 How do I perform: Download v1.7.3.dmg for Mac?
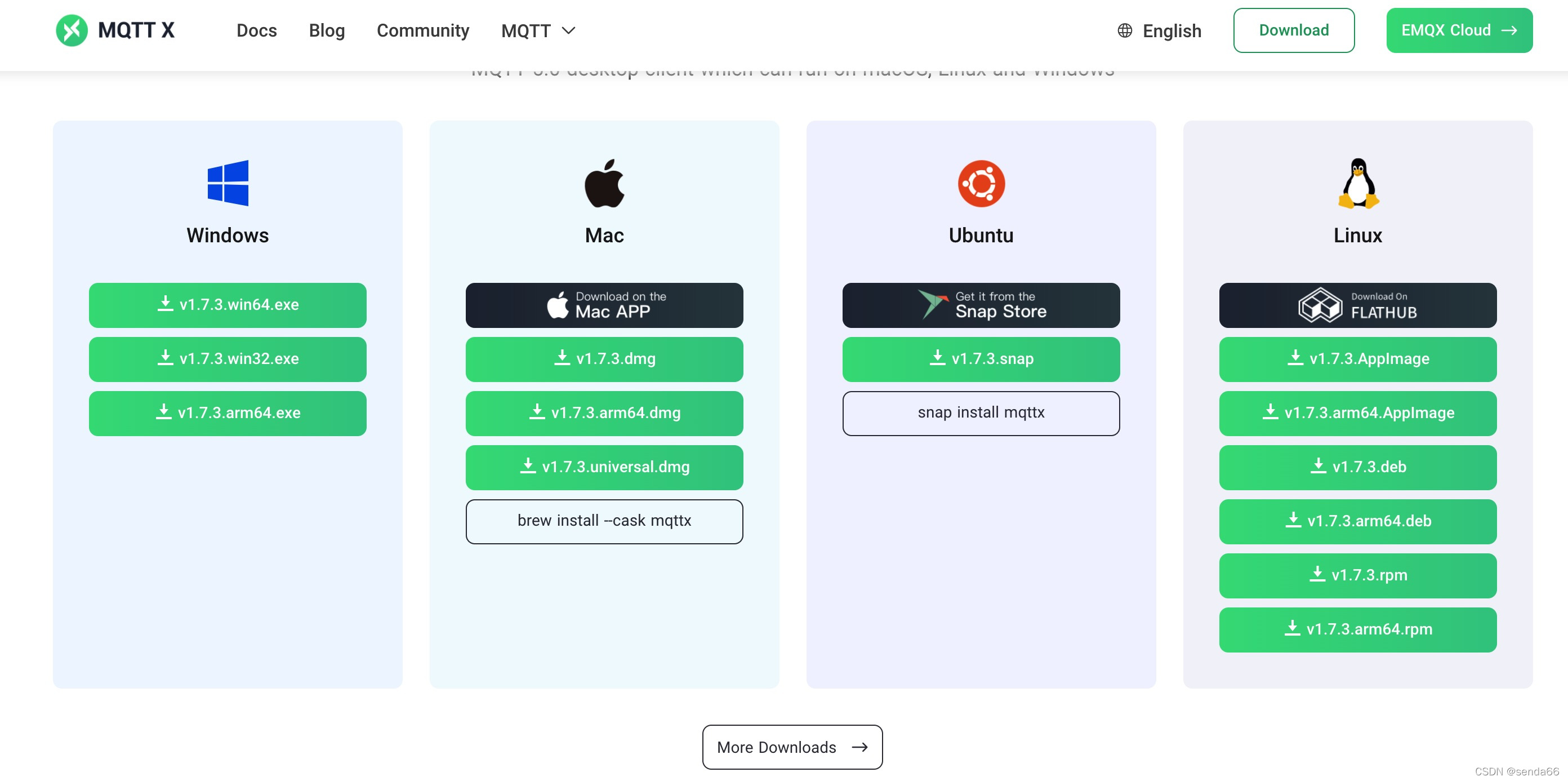(x=604, y=358)
